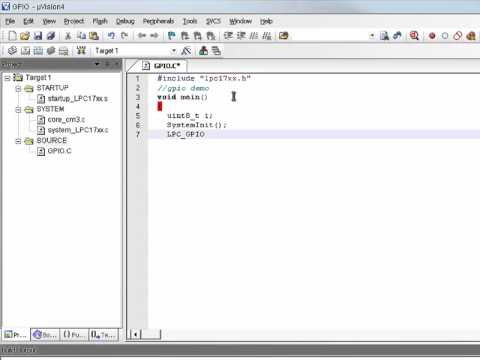This screenshot has height=360, width=480.
Task: Select startup_LPC17xx.s in the project tree
Action: (77, 99)
